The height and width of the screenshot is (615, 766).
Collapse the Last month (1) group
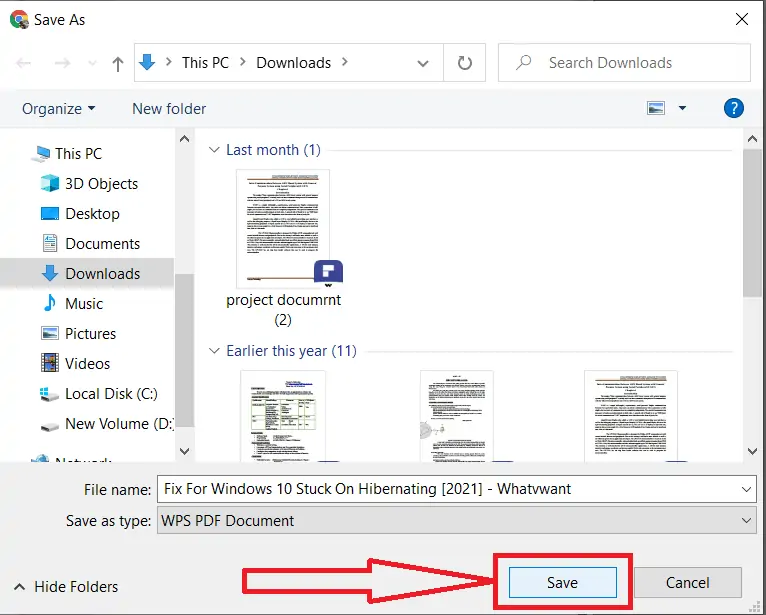pos(214,149)
